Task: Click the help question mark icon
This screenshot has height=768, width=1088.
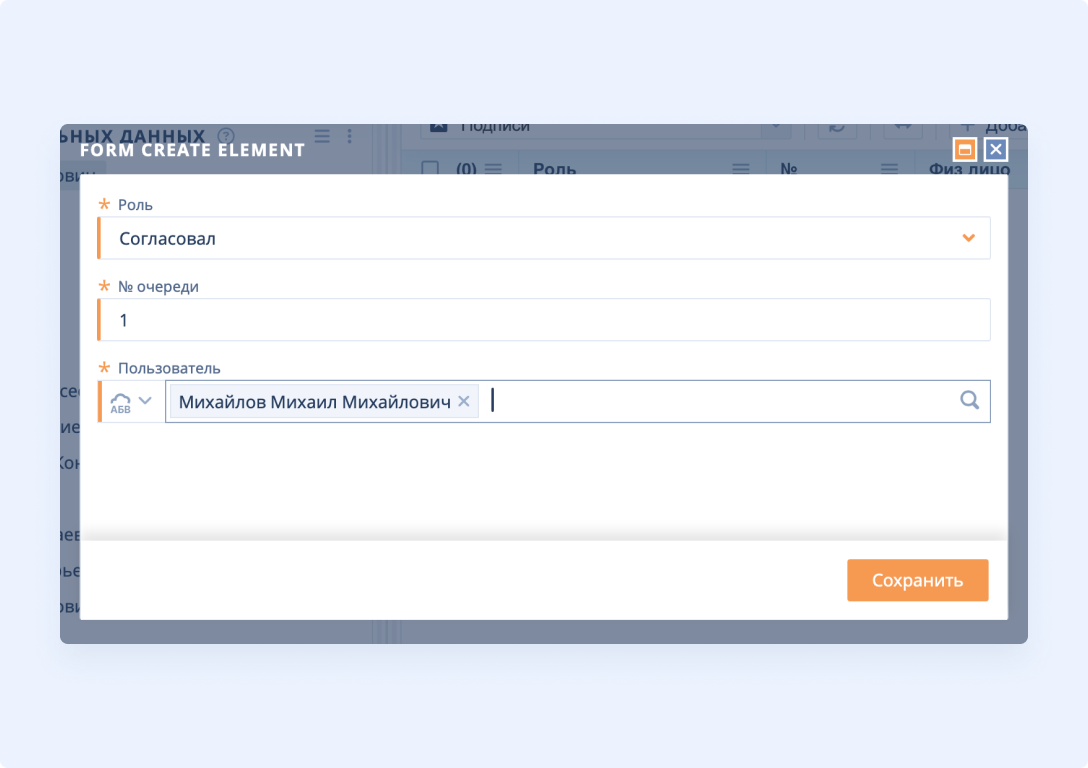Action: pos(226,136)
